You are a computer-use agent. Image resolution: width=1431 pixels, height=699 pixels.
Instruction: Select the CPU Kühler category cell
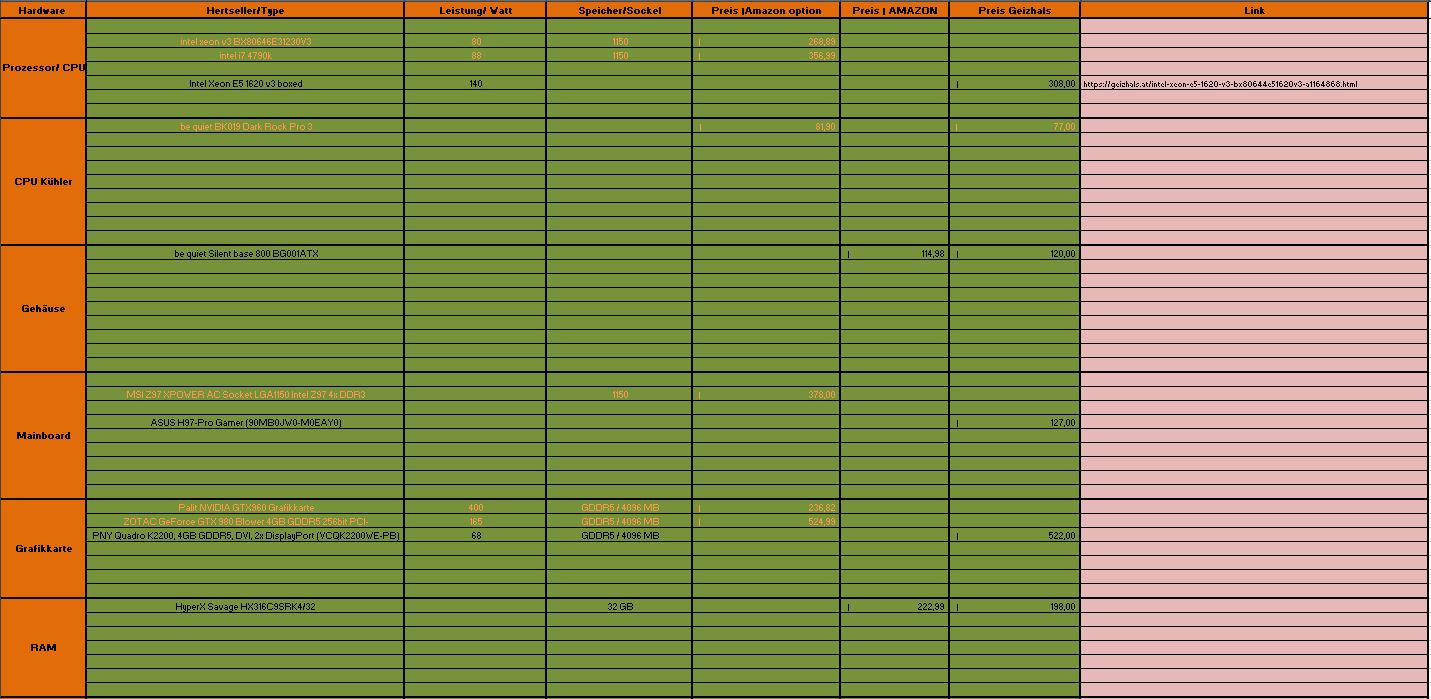click(43, 182)
